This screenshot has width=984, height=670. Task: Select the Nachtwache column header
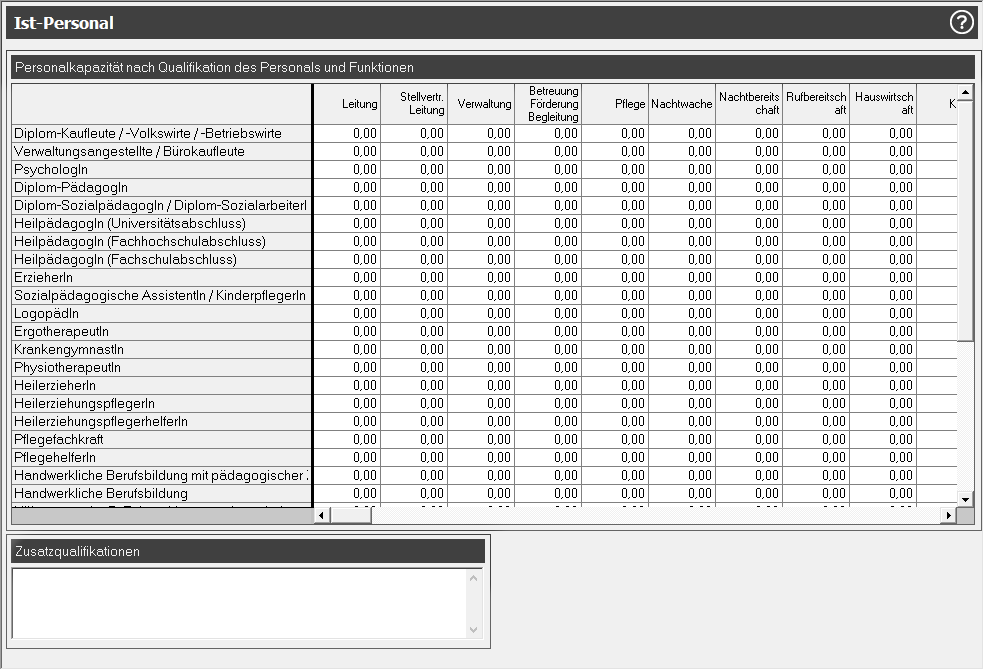point(682,104)
